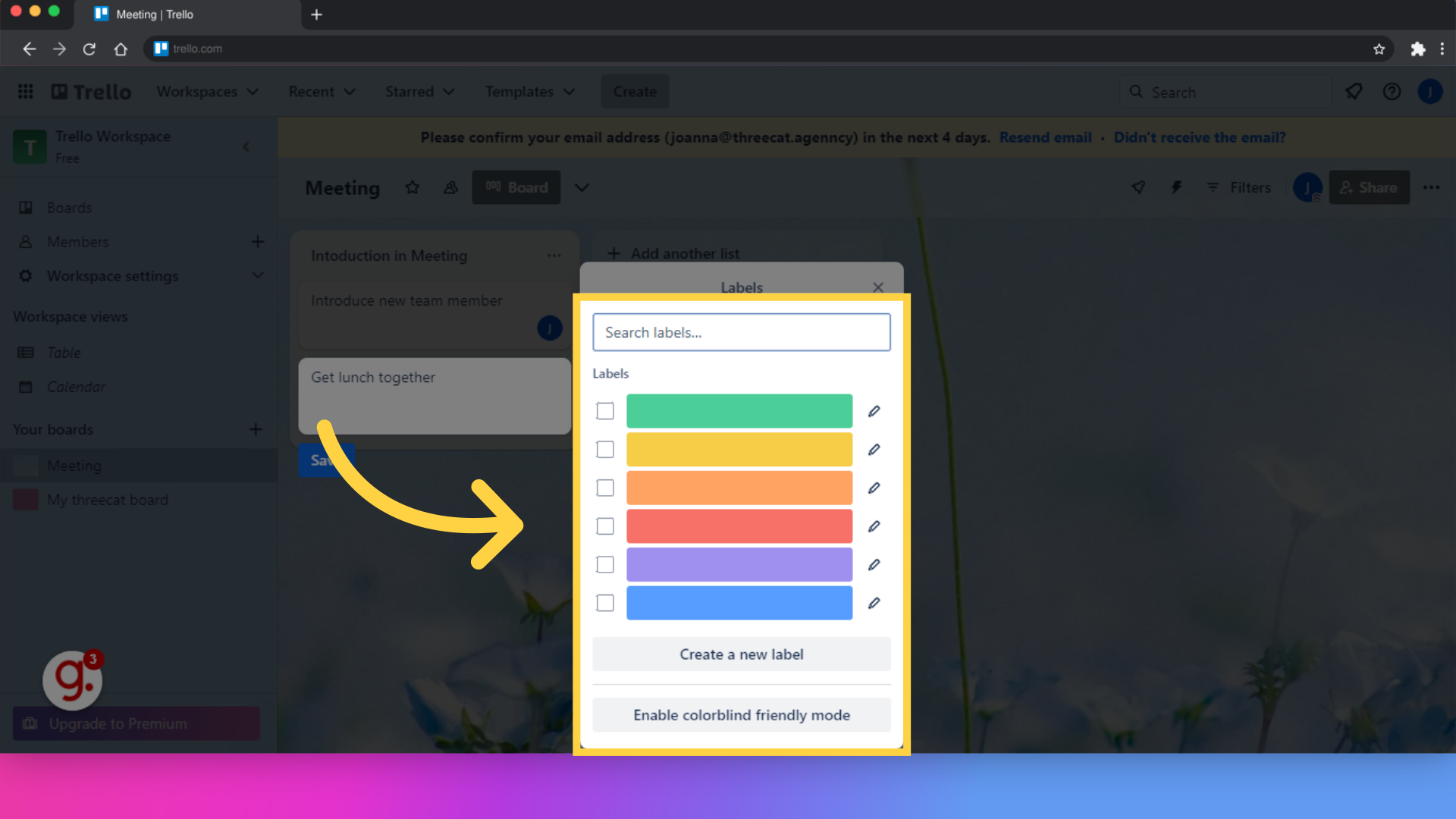Select the blue label color
Screen dimensions: 1456x819
coord(739,603)
